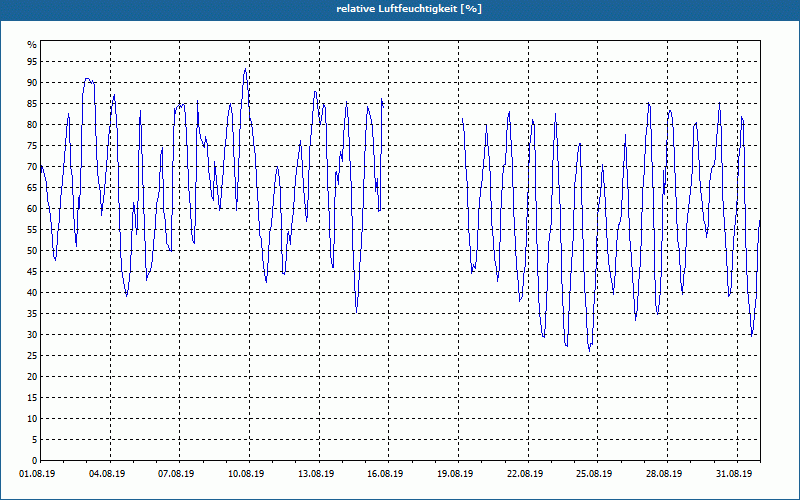Screen dimensions: 800x500
Task: Click the y-axis value 30
Action: click(32, 335)
